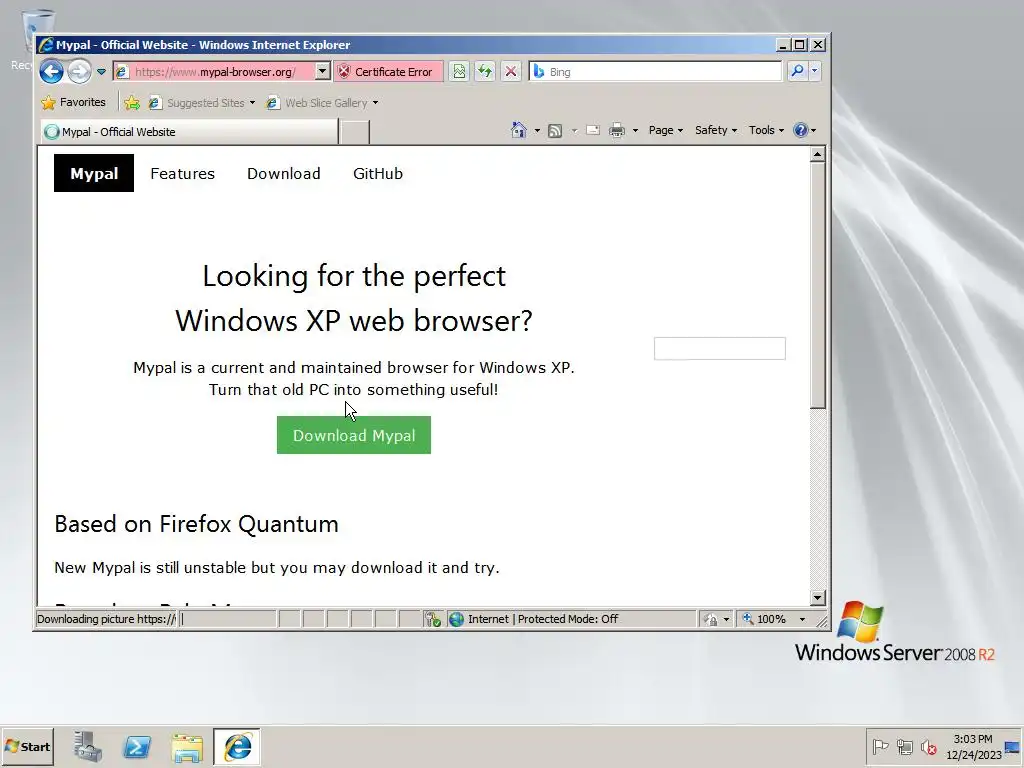
Task: Click the scrollbar up arrow
Action: coord(817,155)
